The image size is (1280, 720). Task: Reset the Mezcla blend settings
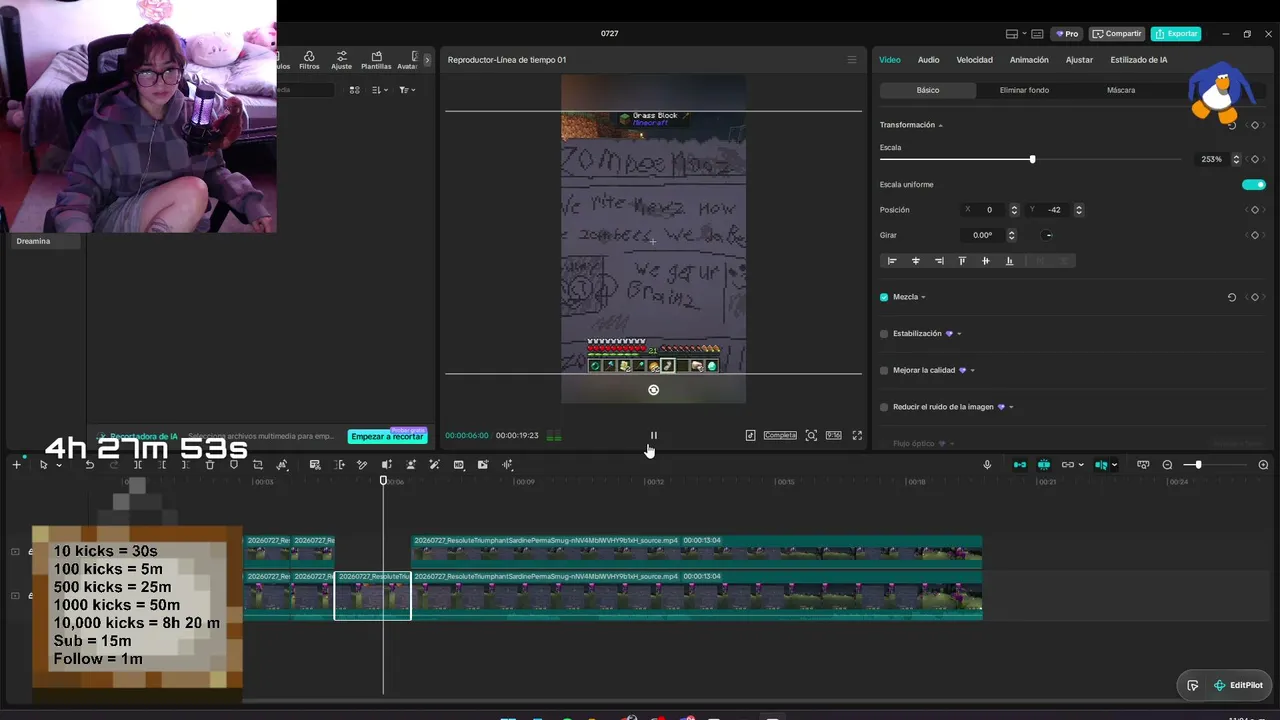(1231, 297)
